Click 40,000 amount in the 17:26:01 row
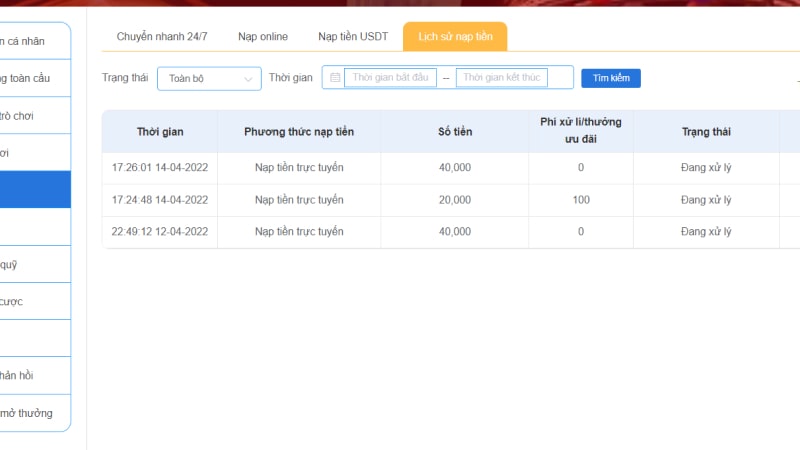This screenshot has width=800, height=450. point(455,167)
